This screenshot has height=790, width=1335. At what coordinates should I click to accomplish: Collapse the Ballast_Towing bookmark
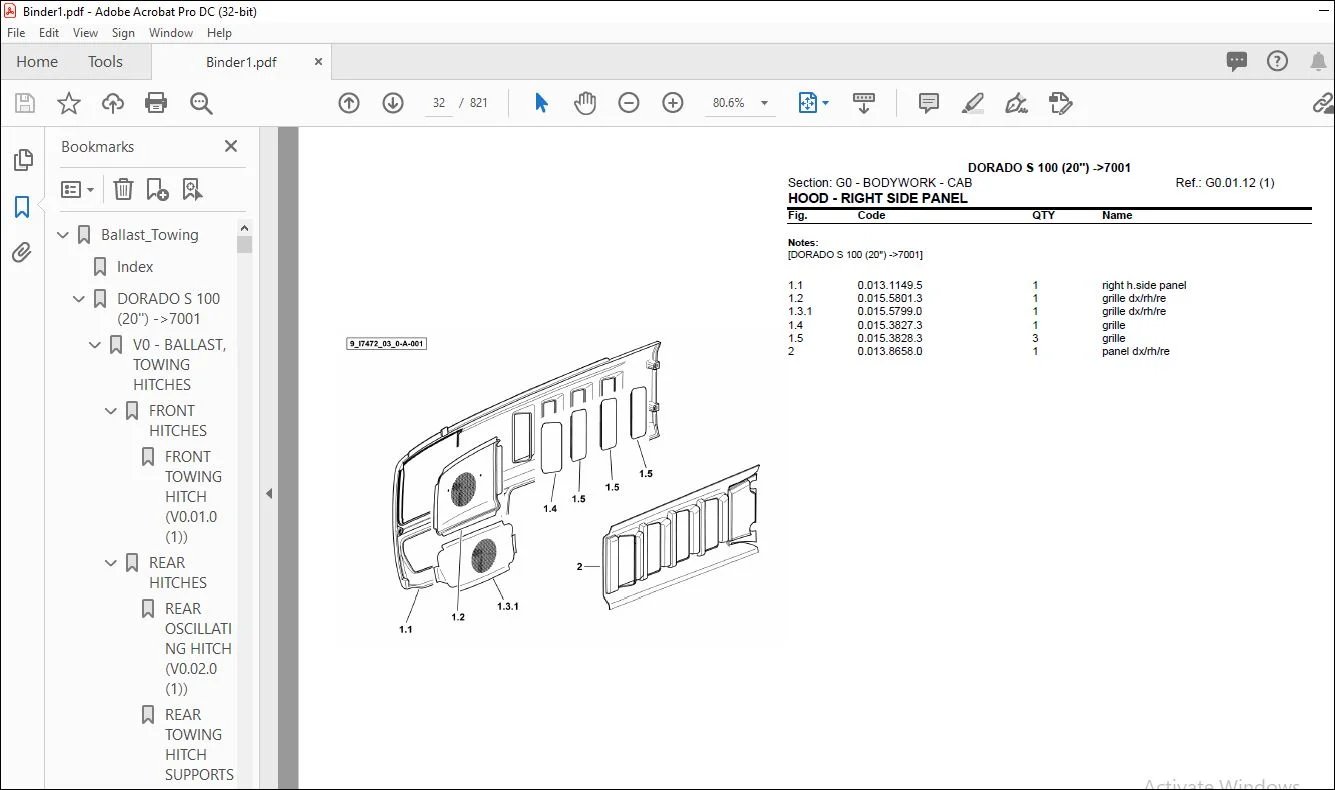[64, 235]
